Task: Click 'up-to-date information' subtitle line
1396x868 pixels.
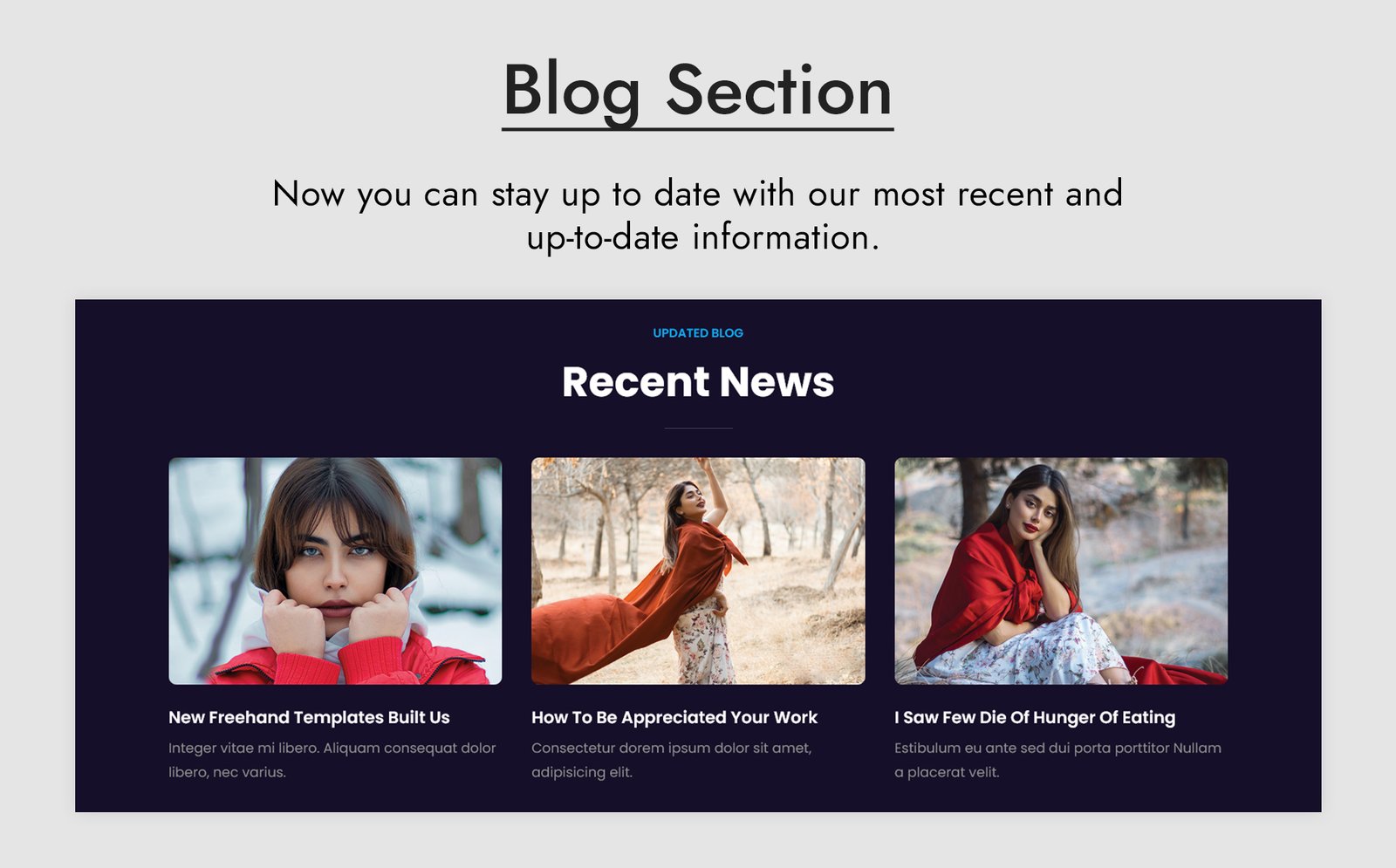Action: 702,237
